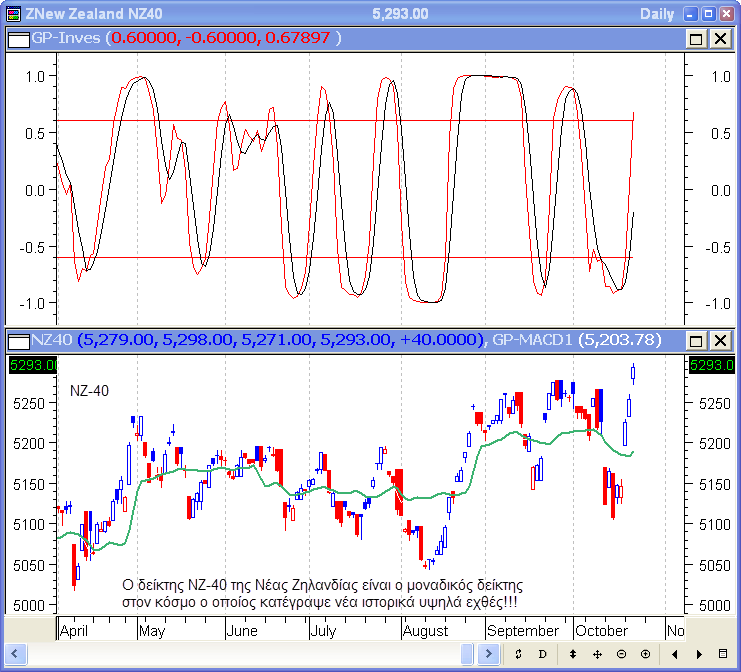Click the four-way arrows pan icon
The width and height of the screenshot is (741, 672).
(597, 654)
